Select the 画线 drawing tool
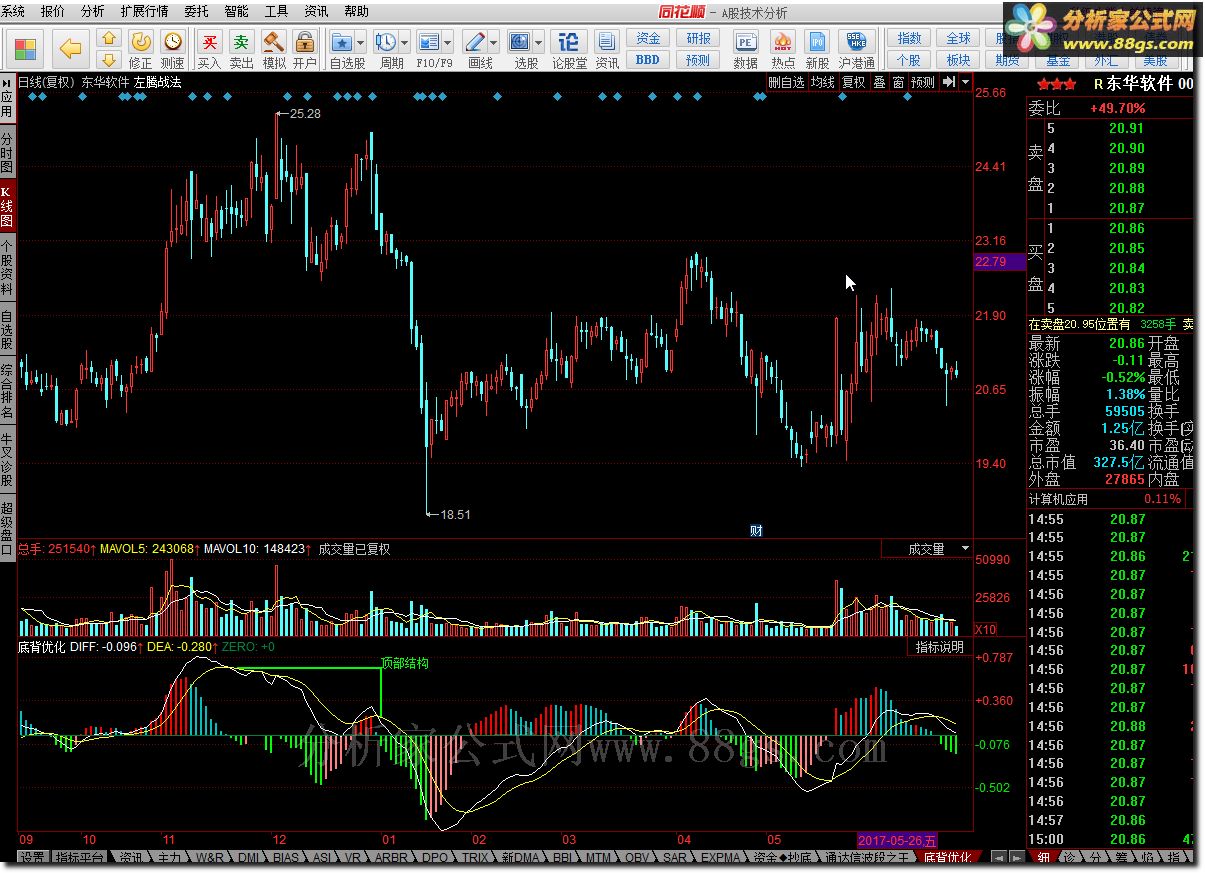The image size is (1205, 873). pyautogui.click(x=476, y=49)
